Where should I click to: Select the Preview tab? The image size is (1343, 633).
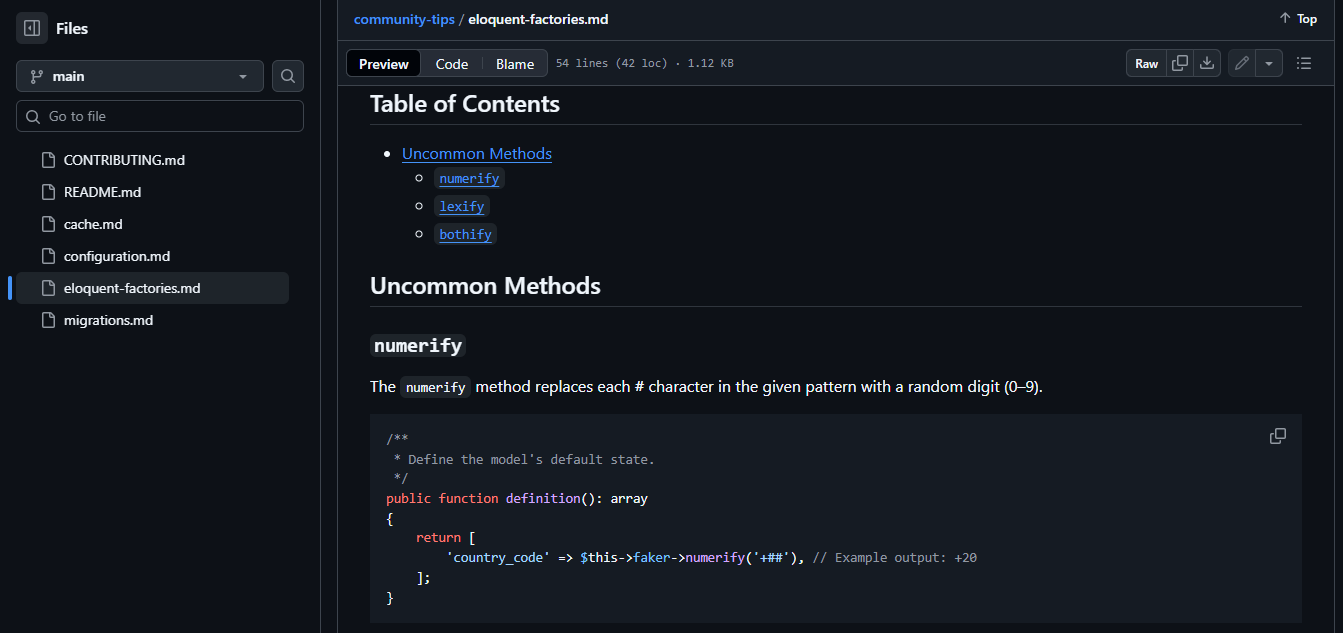click(384, 64)
